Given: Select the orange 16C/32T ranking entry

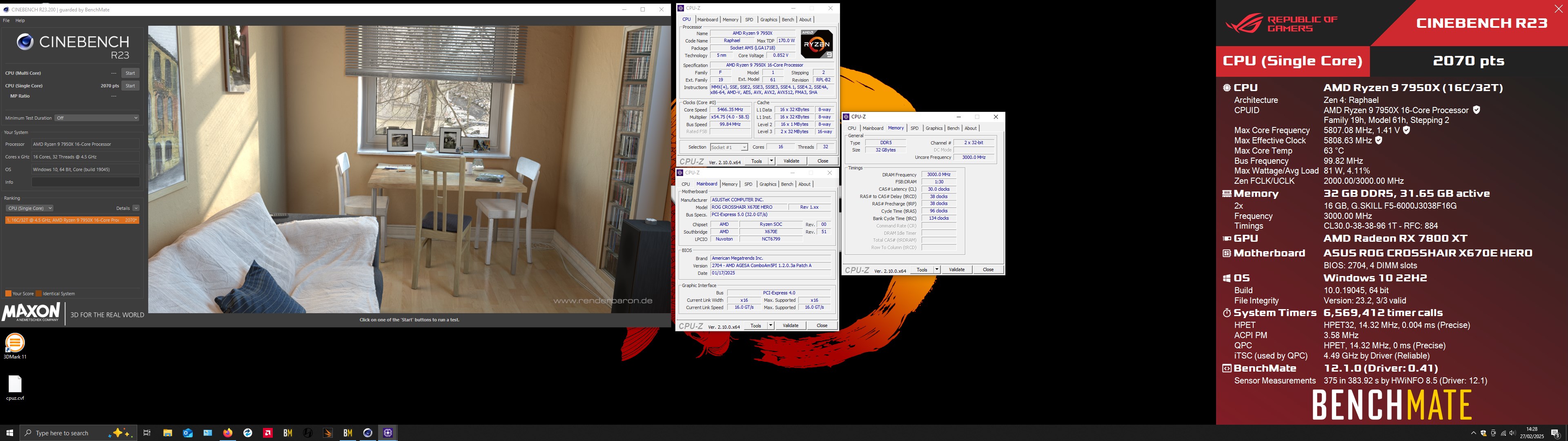Looking at the screenshot, I should (x=72, y=220).
